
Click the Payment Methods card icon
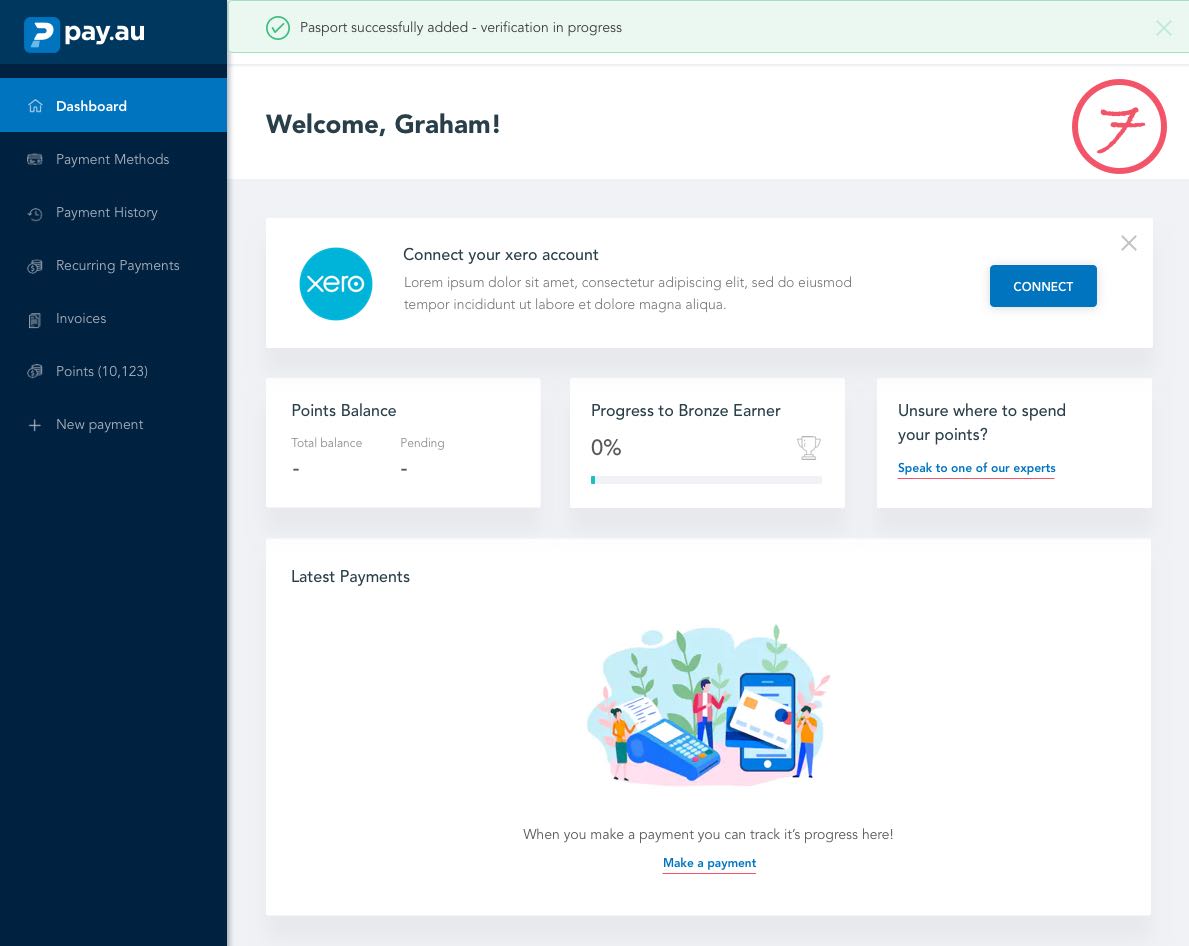tap(35, 159)
